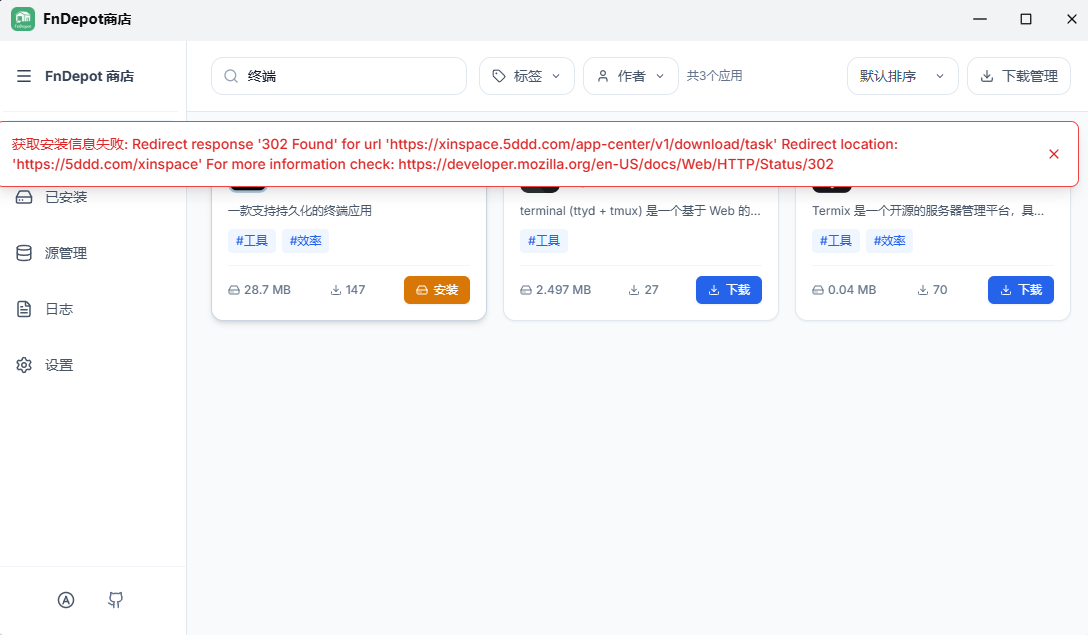The height and width of the screenshot is (635, 1088).
Task: Open the circled A icon at sidebar bottom
Action: coord(66,600)
